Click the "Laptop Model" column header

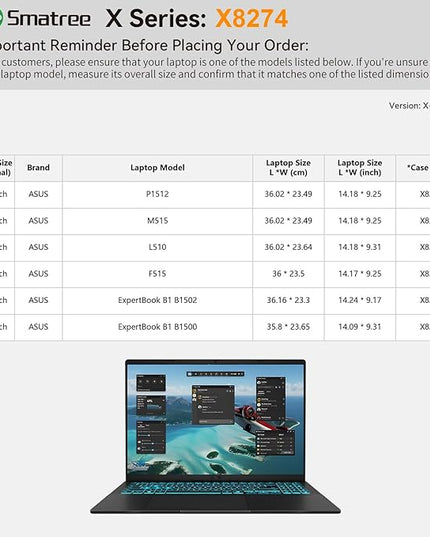pyautogui.click(x=157, y=167)
